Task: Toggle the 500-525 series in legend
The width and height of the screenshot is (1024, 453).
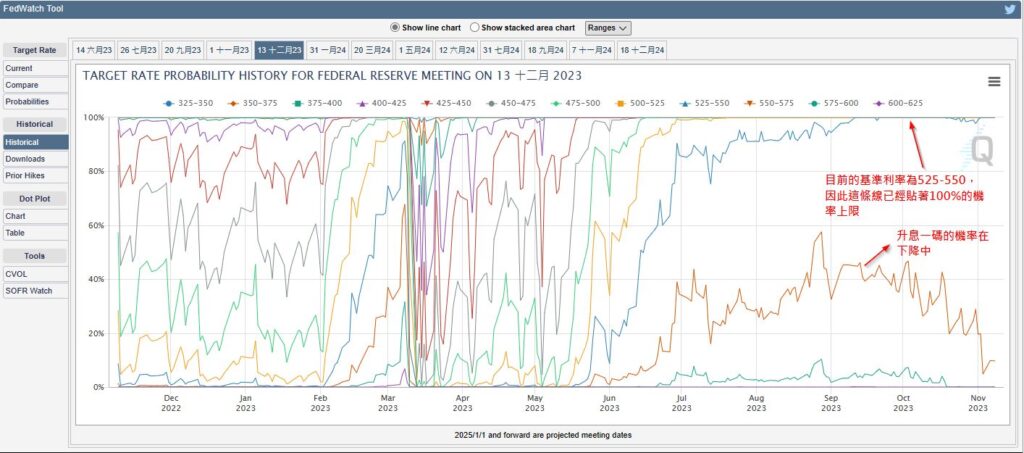Action: click(639, 103)
